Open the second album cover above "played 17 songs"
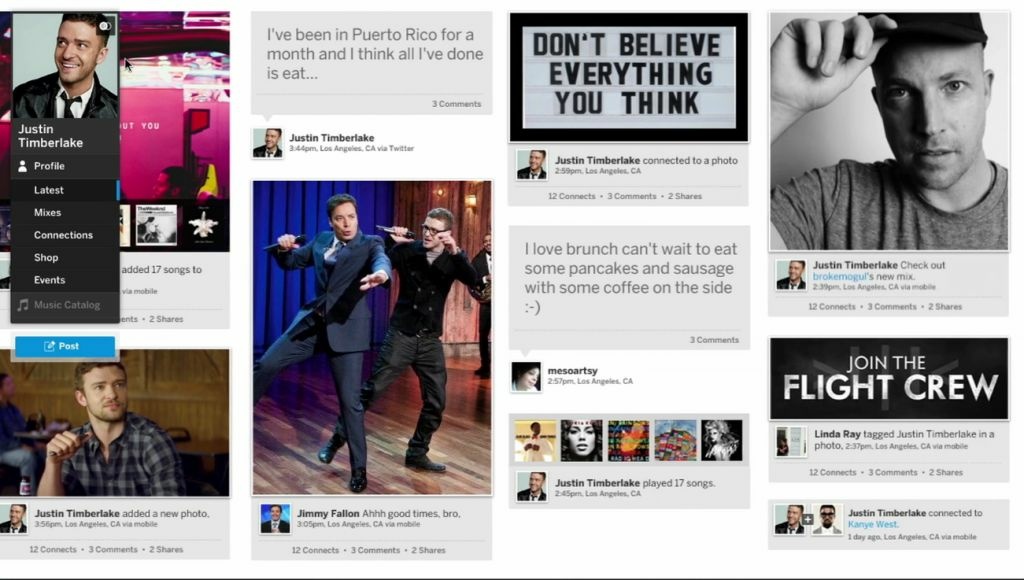1024x580 pixels. pos(582,441)
